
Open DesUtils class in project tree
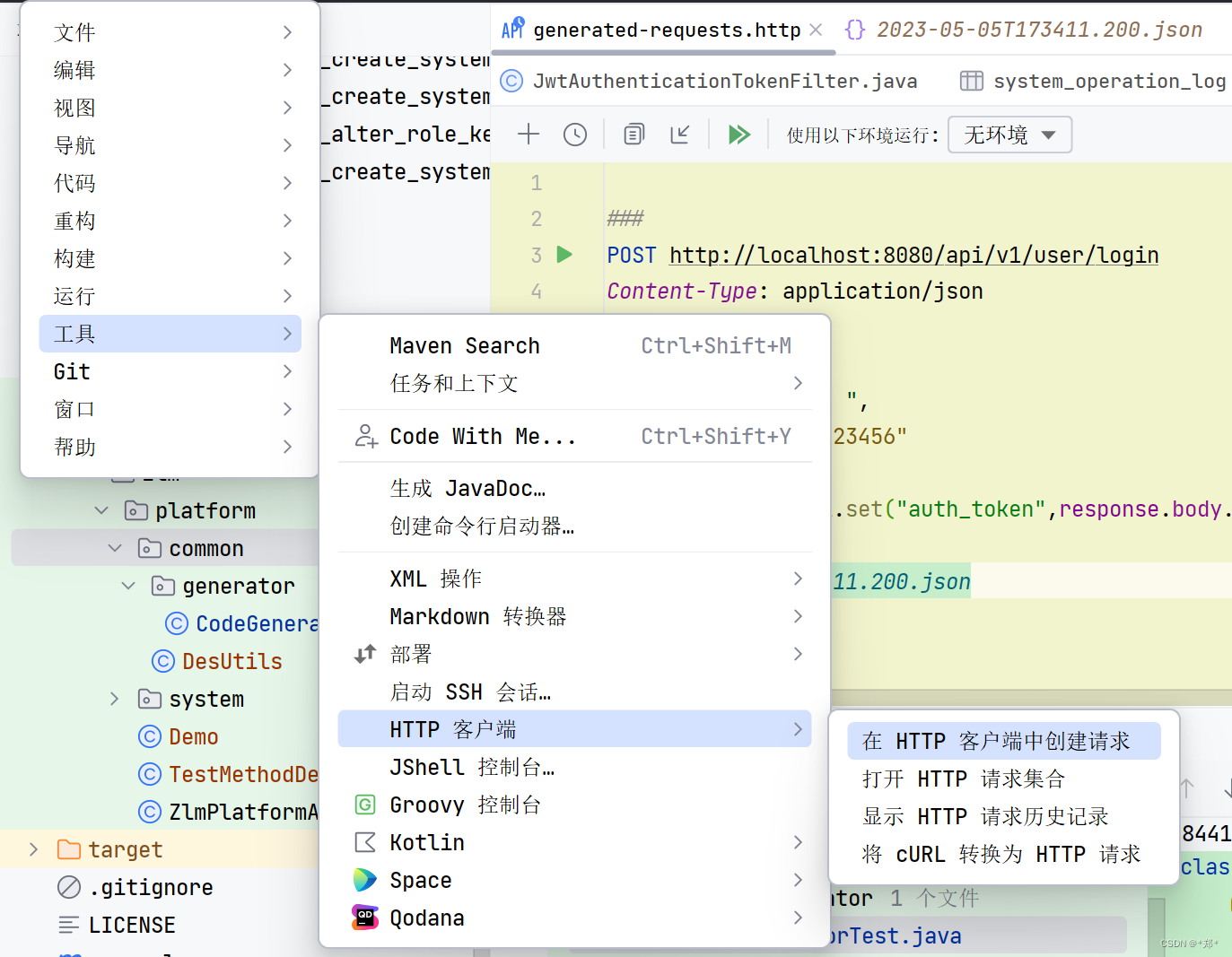[216, 661]
